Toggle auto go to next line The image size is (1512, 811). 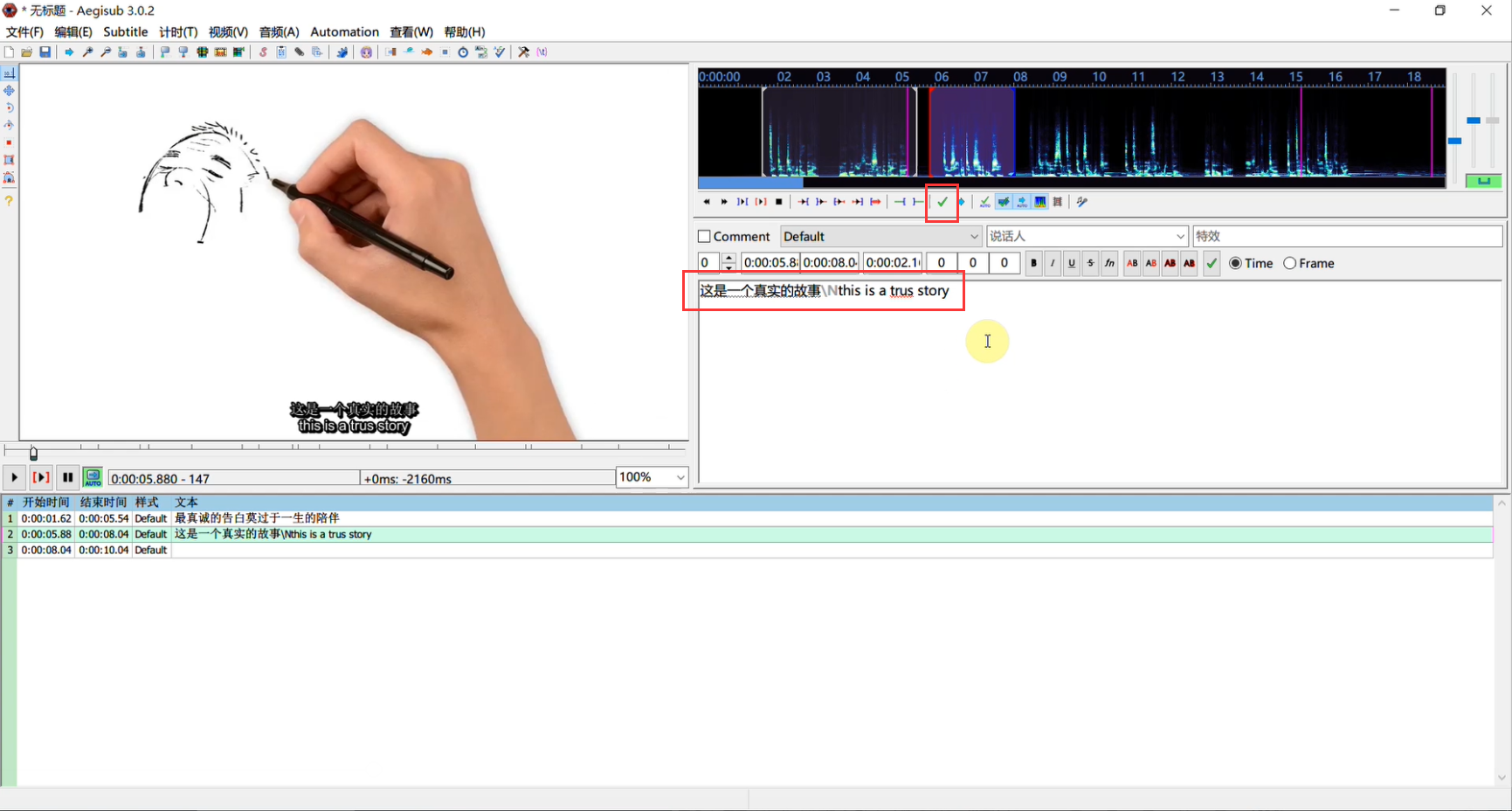pos(1004,202)
